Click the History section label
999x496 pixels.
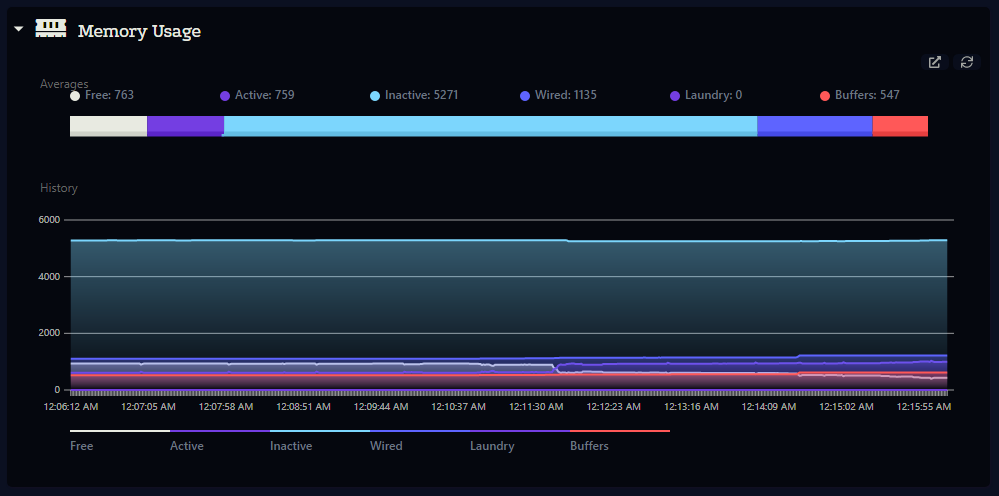tap(59, 188)
